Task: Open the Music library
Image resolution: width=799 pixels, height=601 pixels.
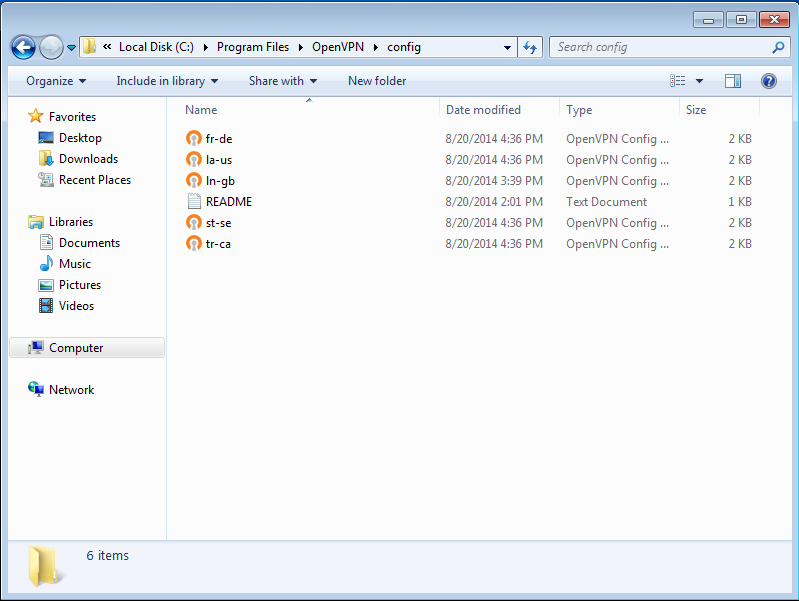Action: (x=74, y=264)
